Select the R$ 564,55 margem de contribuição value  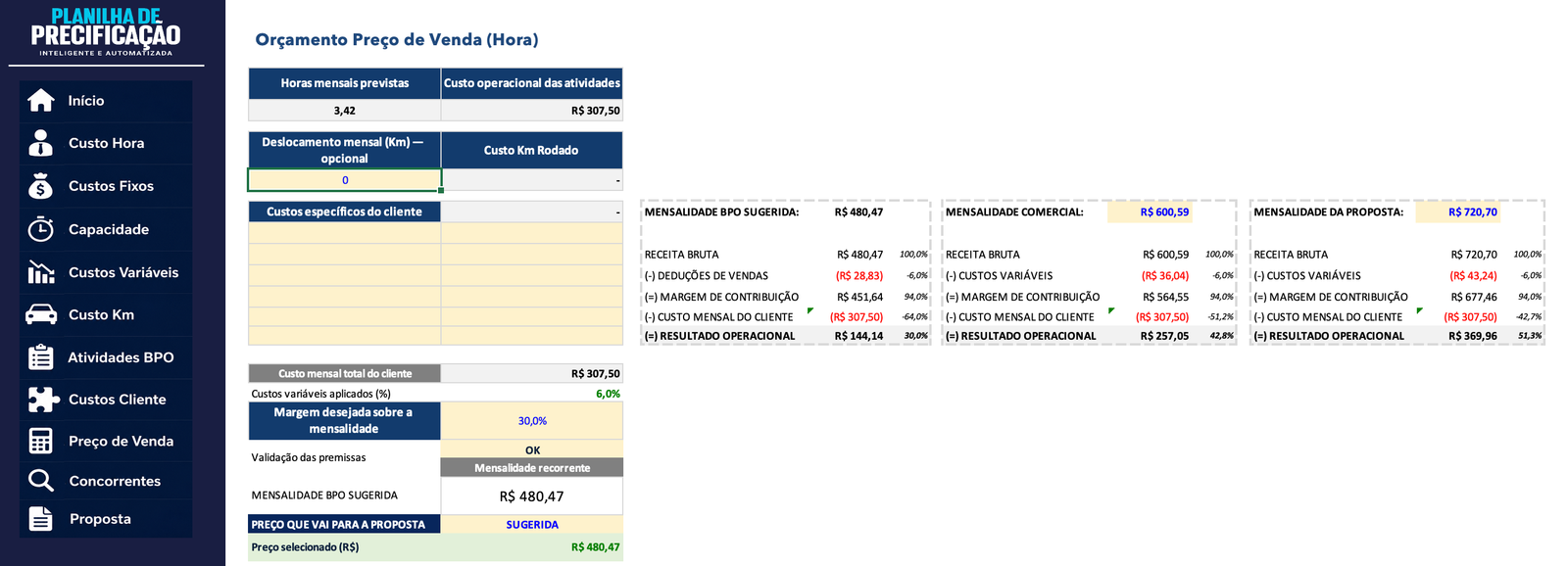[1165, 297]
